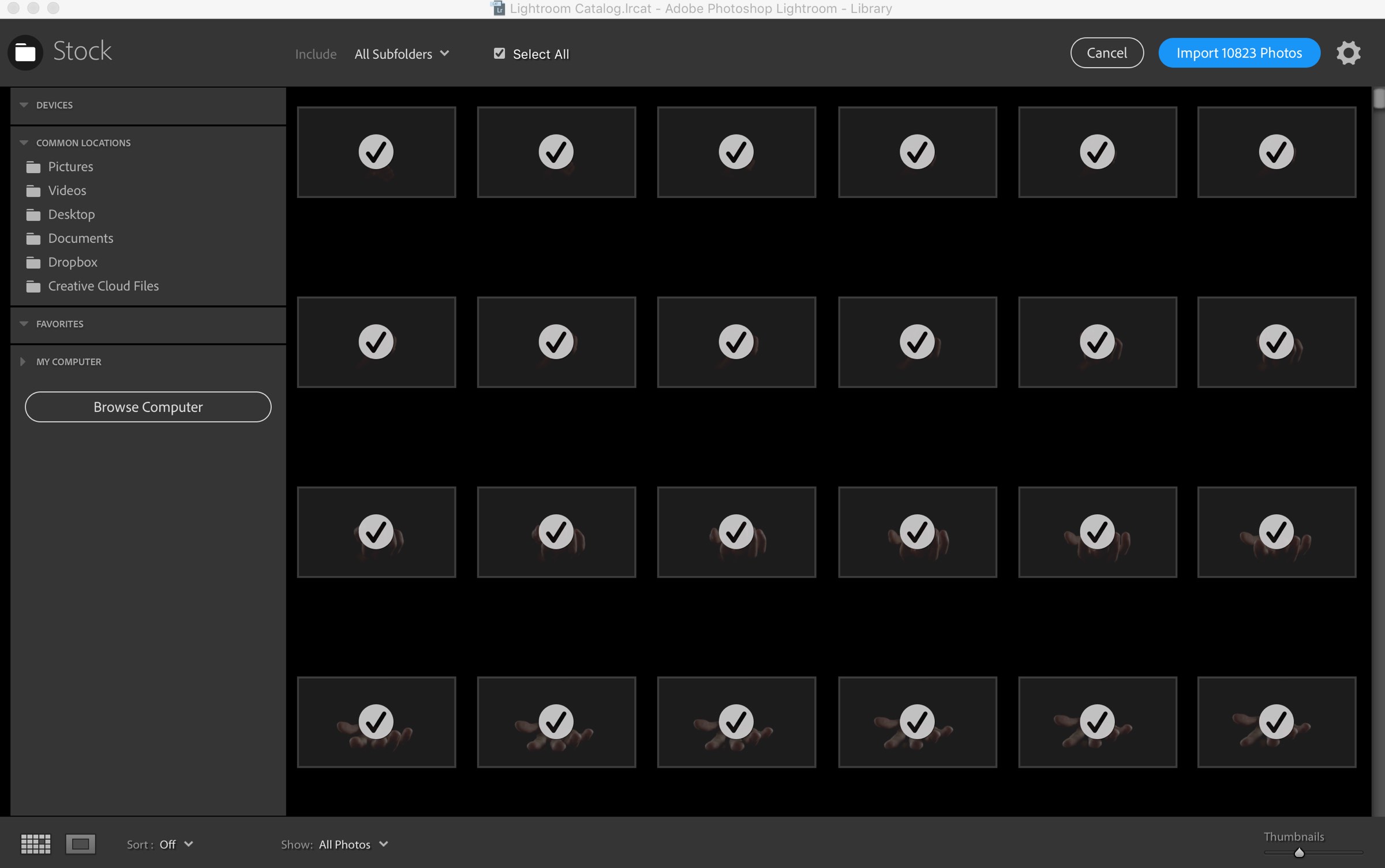Toggle the Select All checkbox
Image resolution: width=1385 pixels, height=868 pixels.
tap(499, 53)
